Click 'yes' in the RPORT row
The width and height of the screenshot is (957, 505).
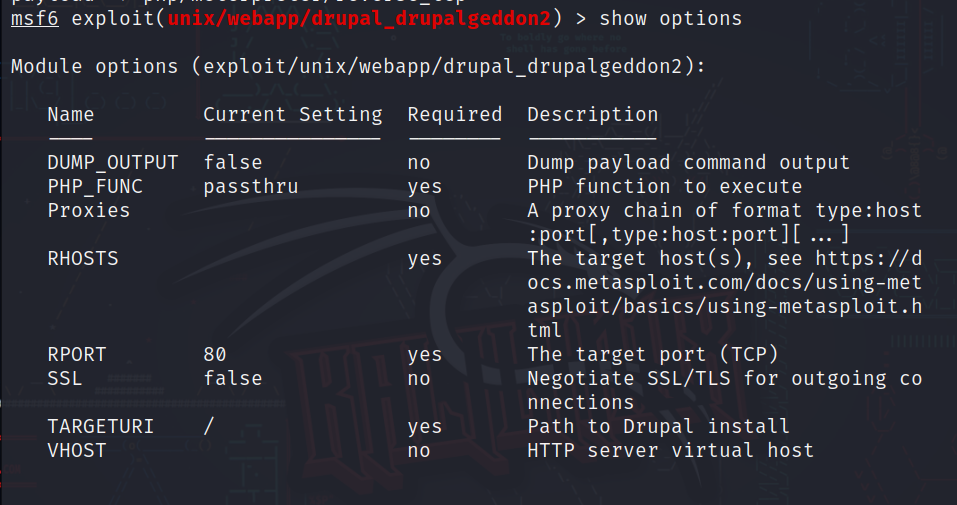(x=425, y=355)
